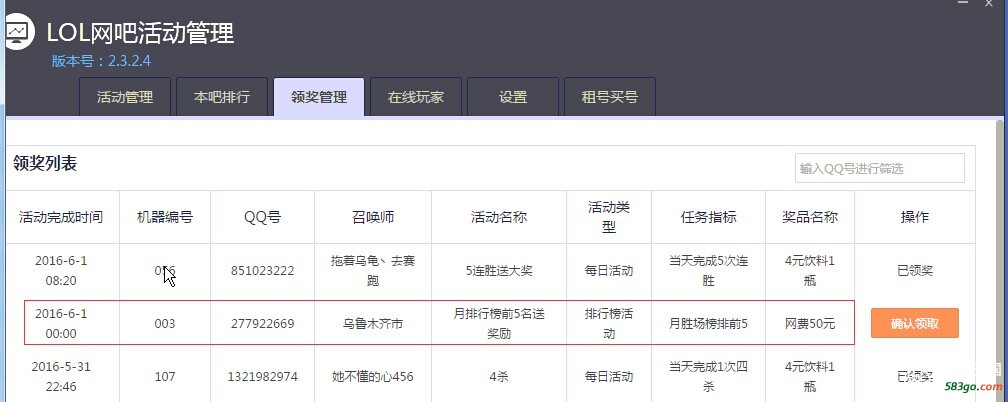The width and height of the screenshot is (1008, 402).
Task: Switch to the 本吧排行 tab
Action: click(x=222, y=97)
